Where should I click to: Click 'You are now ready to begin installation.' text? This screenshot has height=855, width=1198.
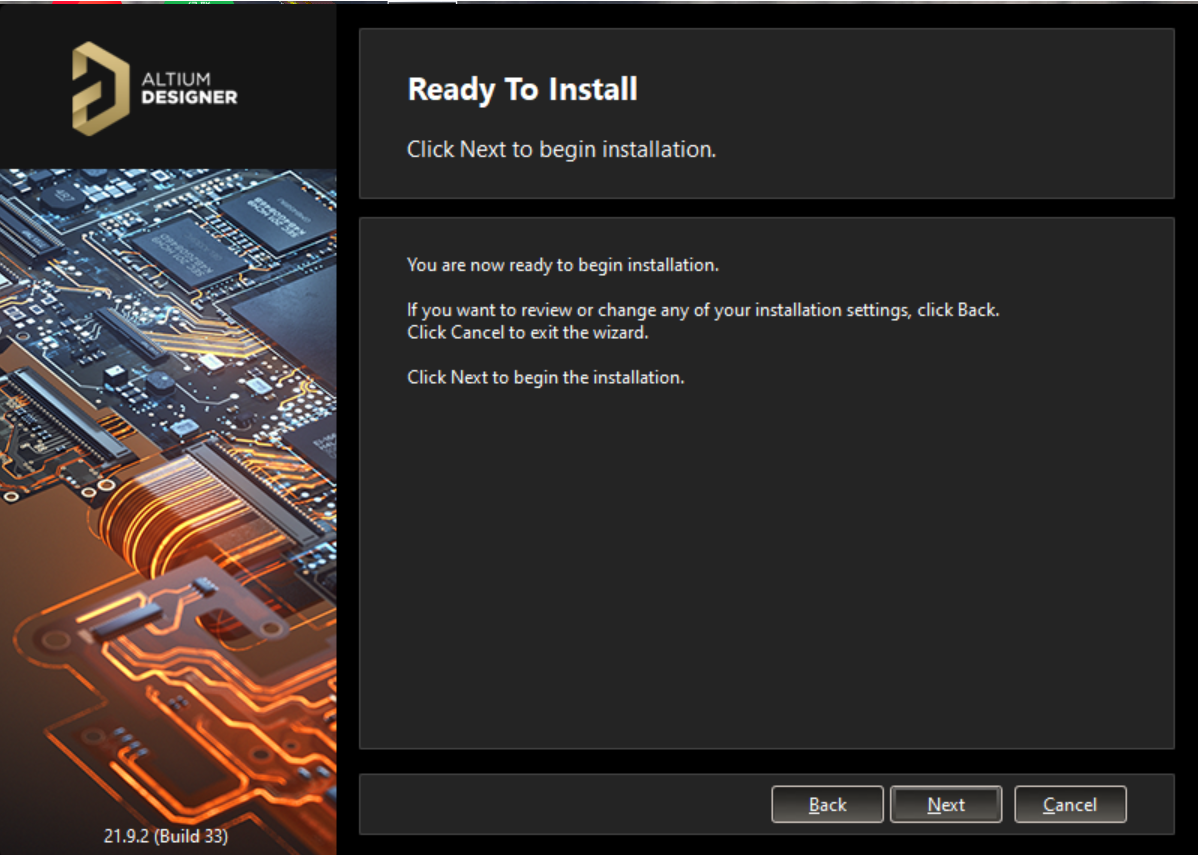(563, 265)
